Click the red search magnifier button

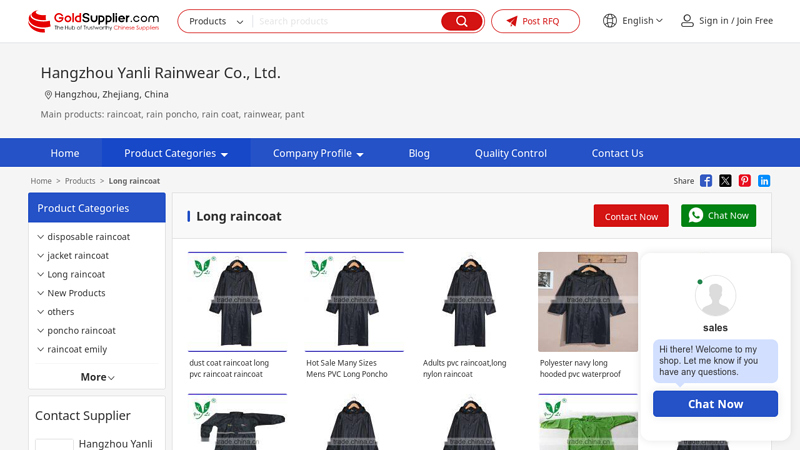pos(461,21)
